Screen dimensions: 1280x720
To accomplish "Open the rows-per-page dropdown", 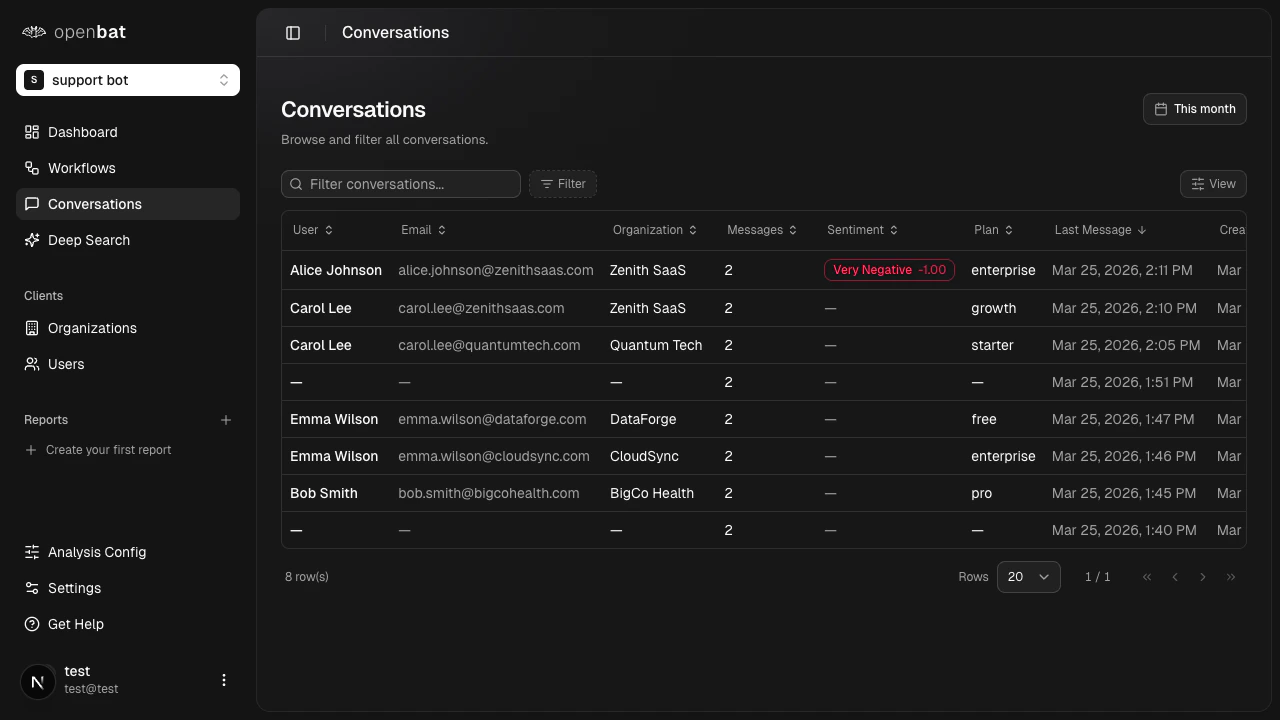I will [x=1028, y=577].
